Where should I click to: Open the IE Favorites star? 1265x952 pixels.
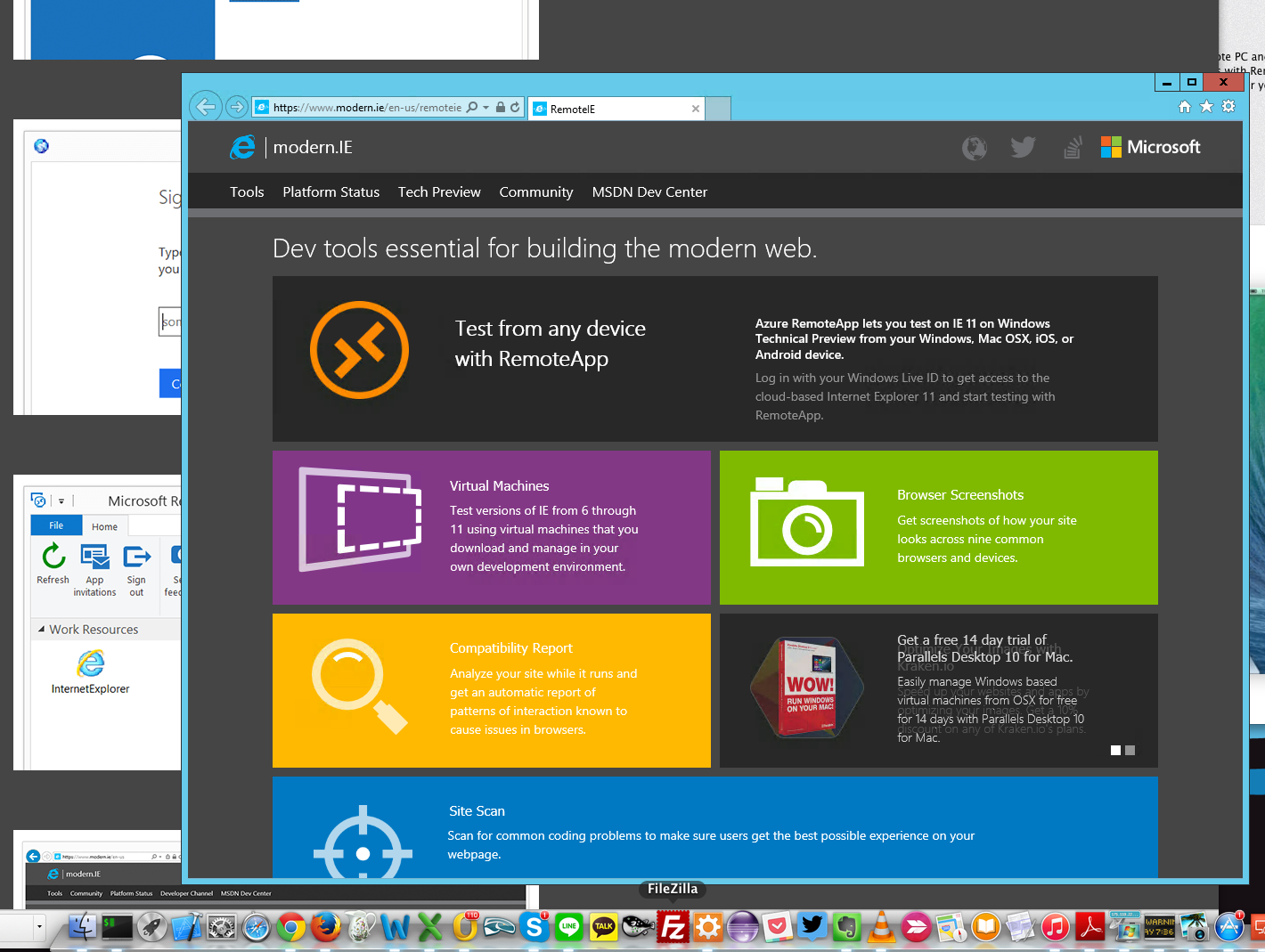[1206, 107]
